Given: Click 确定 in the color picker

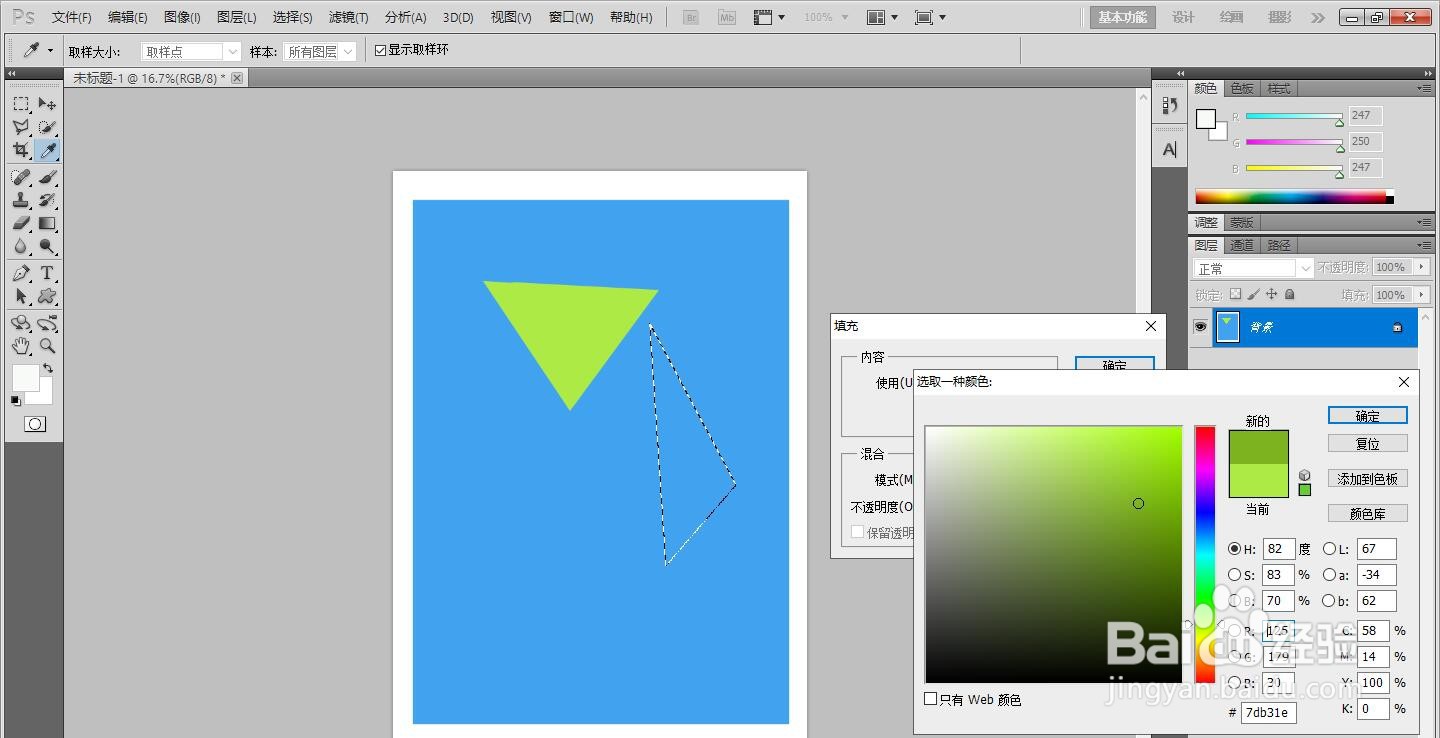Looking at the screenshot, I should (1368, 416).
